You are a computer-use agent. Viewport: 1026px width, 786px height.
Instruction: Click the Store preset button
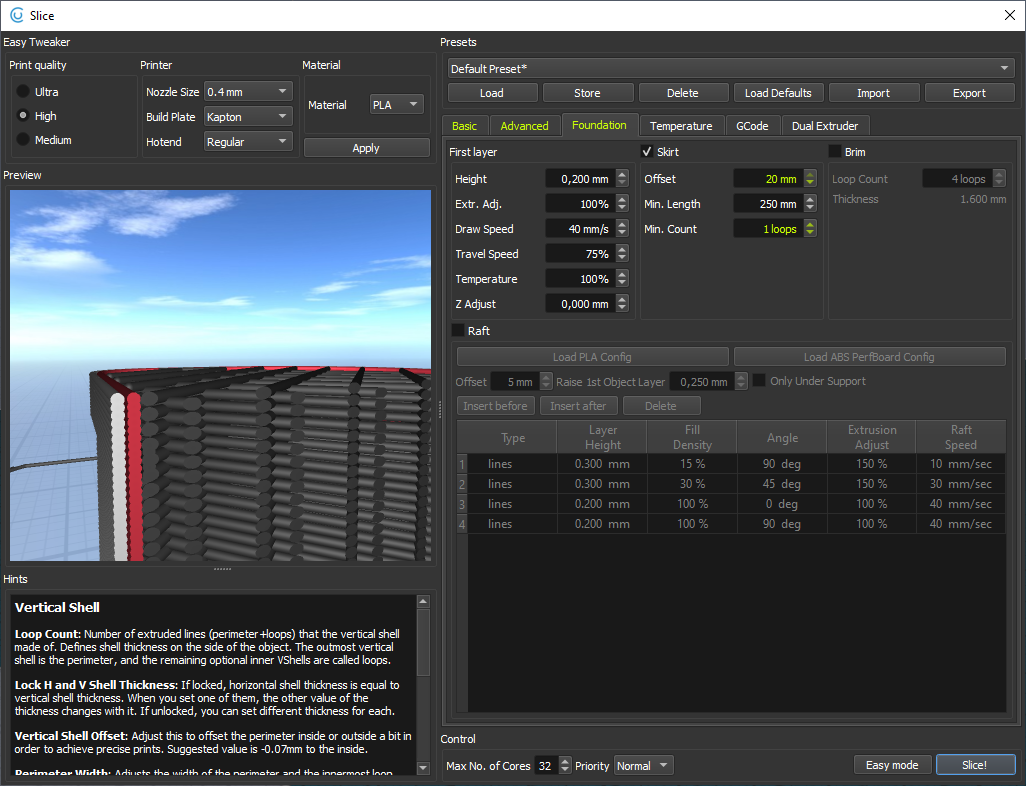point(588,93)
